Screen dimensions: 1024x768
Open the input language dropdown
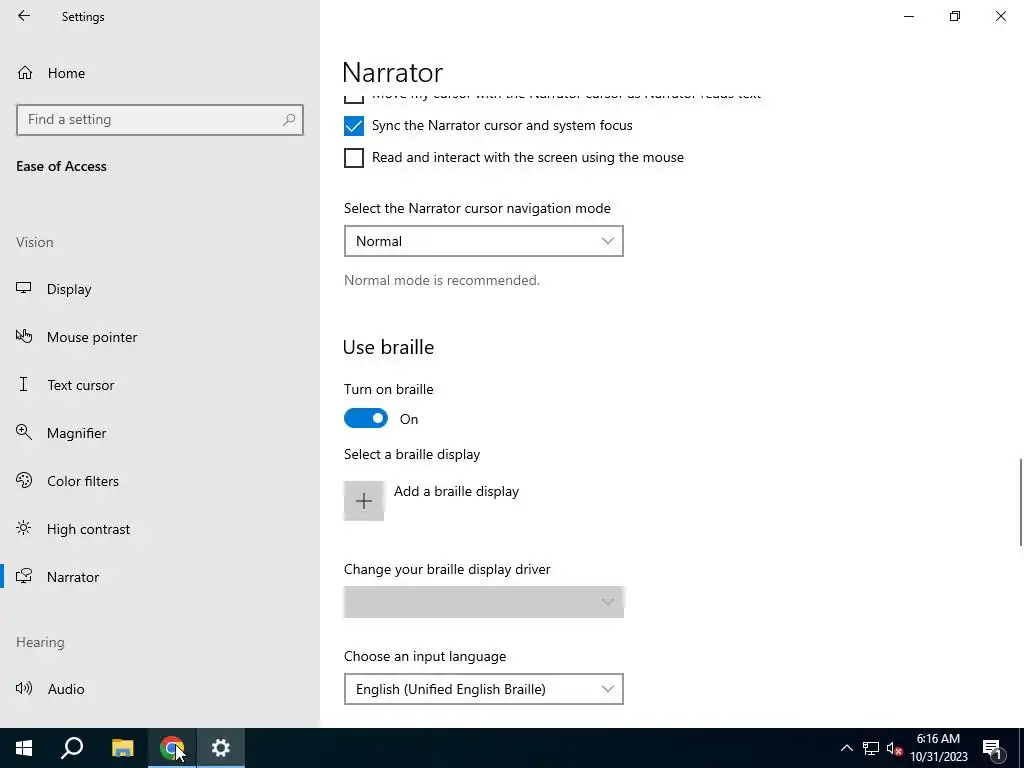click(484, 689)
